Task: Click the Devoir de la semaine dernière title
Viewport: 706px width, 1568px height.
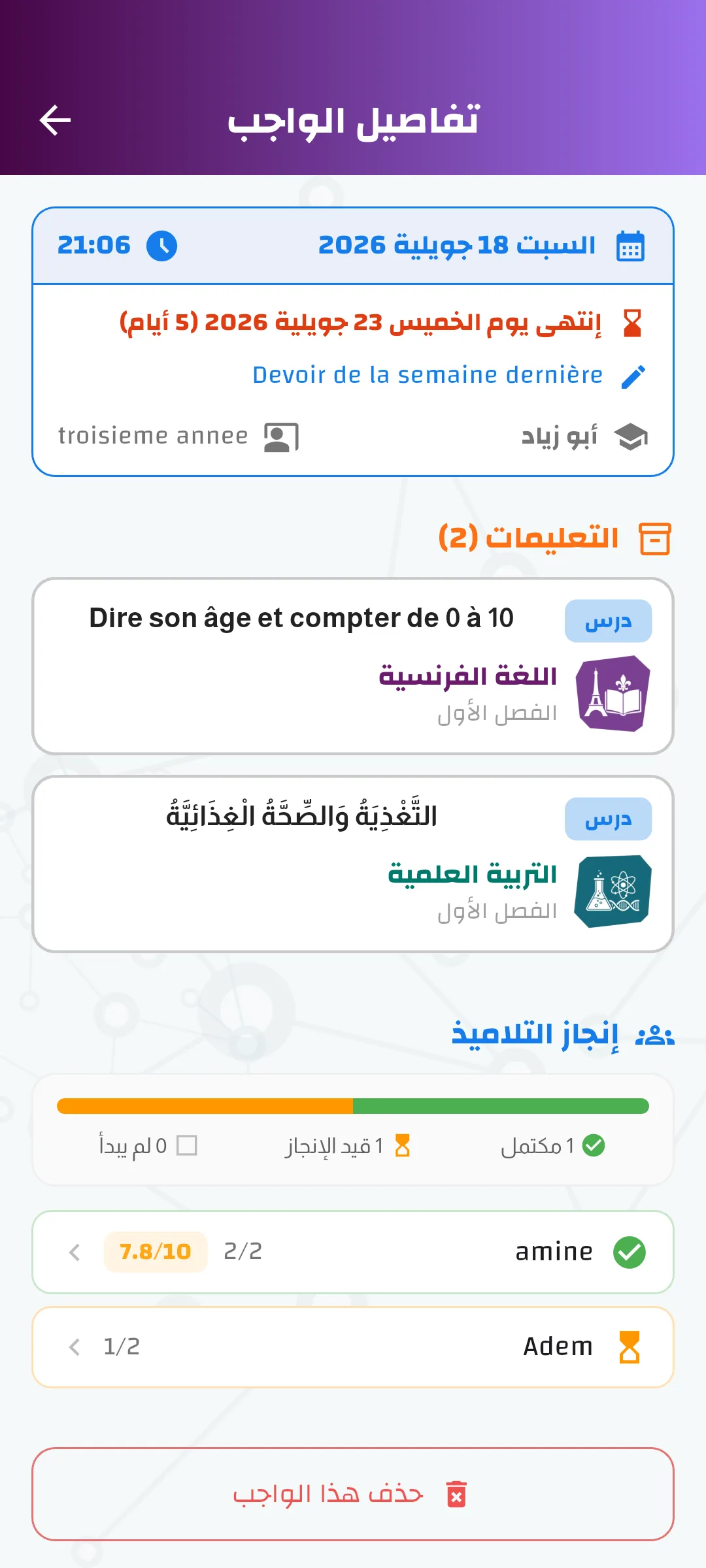Action: coord(428,375)
